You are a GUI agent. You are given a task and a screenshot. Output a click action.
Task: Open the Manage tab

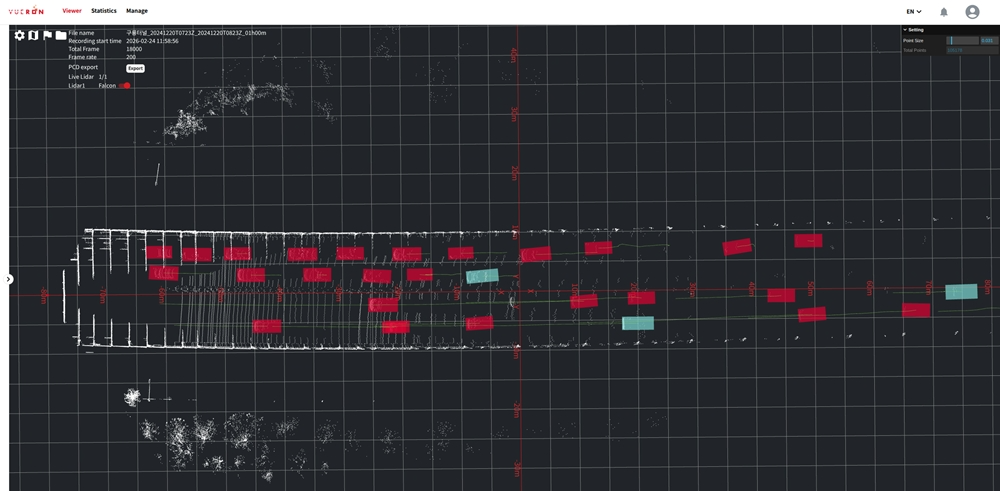137,11
